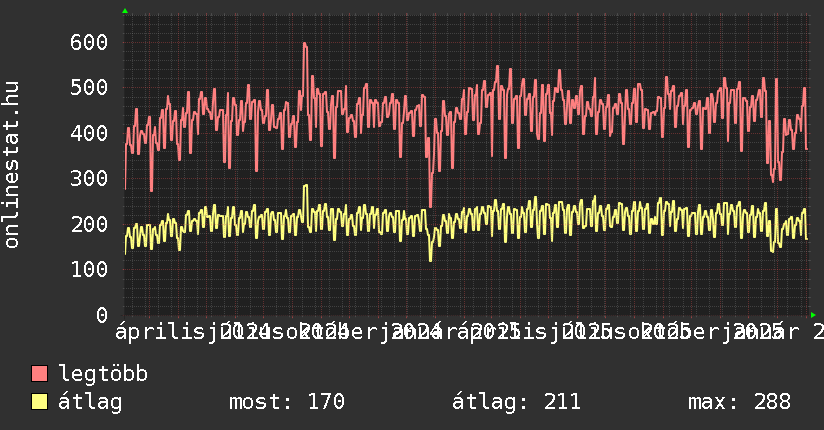Click the 400 y-axis label
This screenshot has width=824, height=430.
pyautogui.click(x=89, y=133)
